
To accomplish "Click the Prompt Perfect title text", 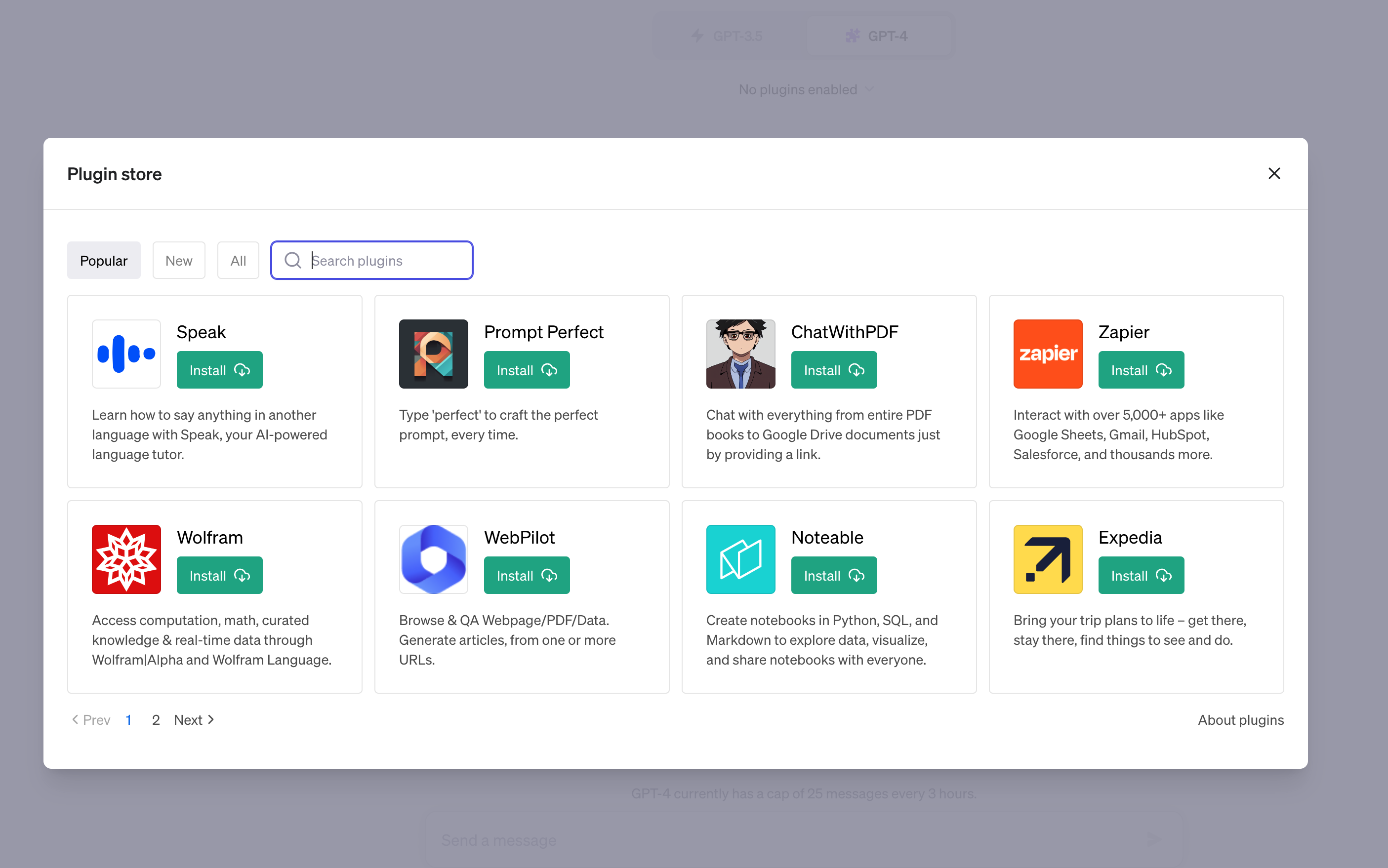I will pyautogui.click(x=544, y=332).
